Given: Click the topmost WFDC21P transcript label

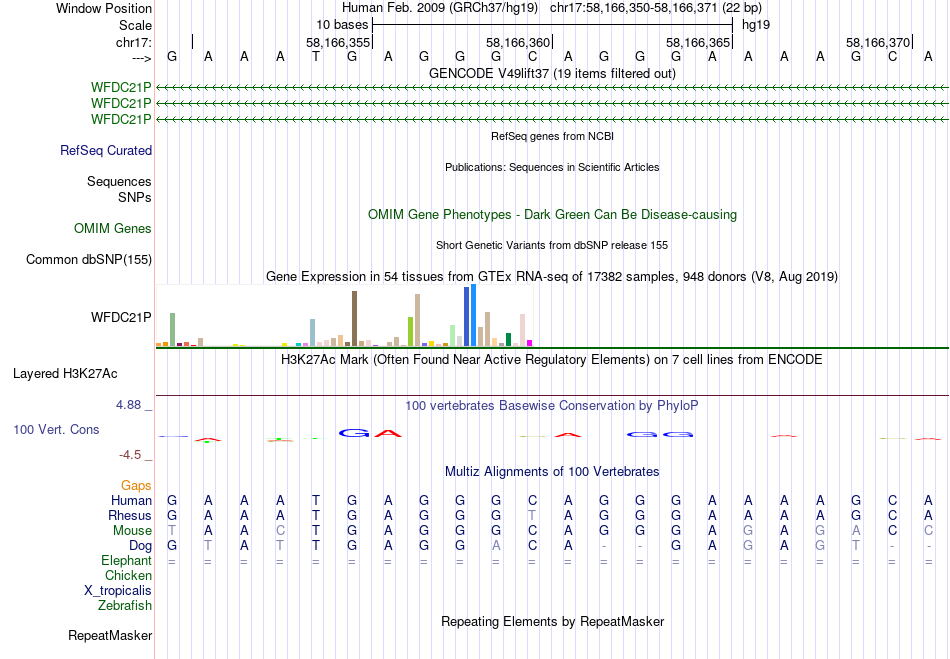Looking at the screenshot, I should coord(121,88).
